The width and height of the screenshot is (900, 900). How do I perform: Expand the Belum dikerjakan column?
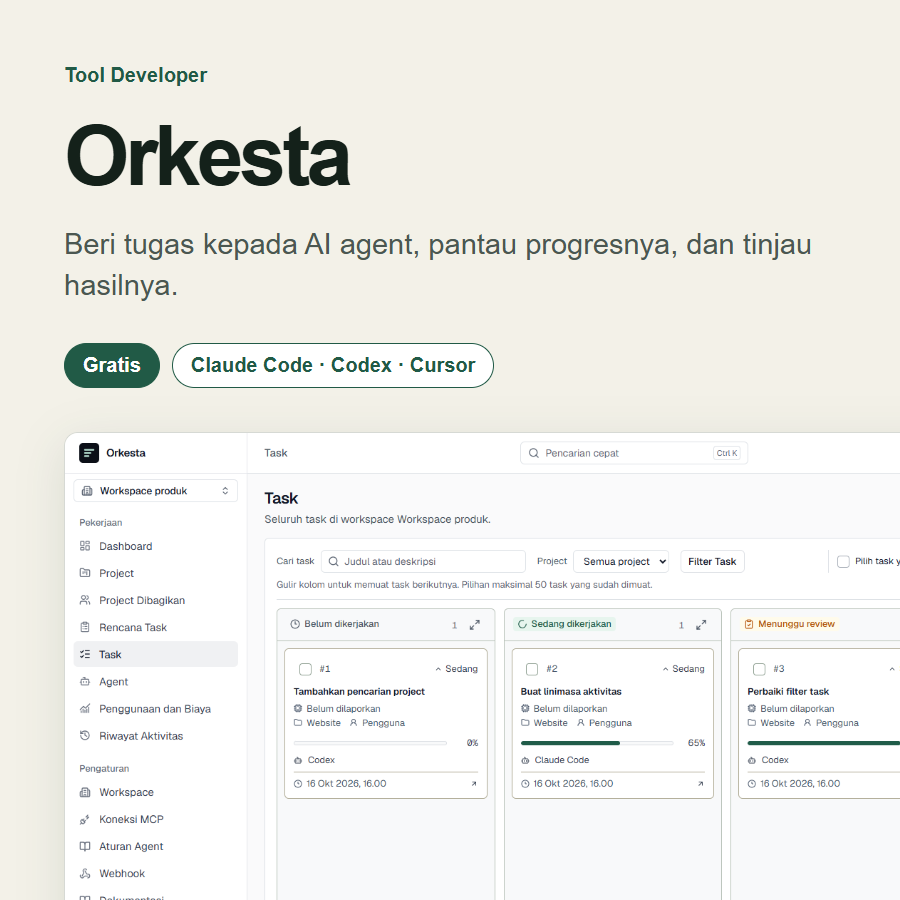tap(475, 624)
